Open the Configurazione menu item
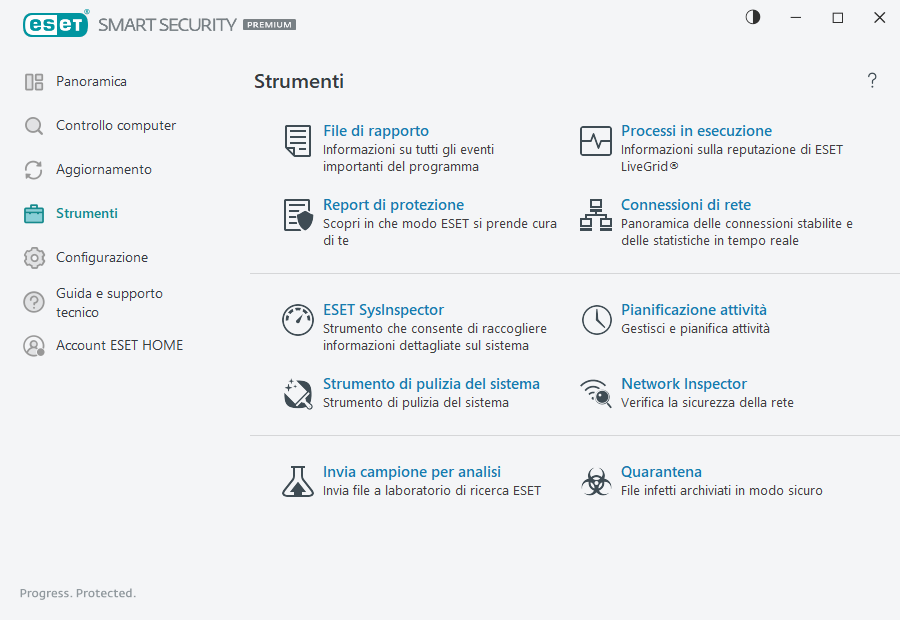This screenshot has height=620, width=900. (x=101, y=258)
